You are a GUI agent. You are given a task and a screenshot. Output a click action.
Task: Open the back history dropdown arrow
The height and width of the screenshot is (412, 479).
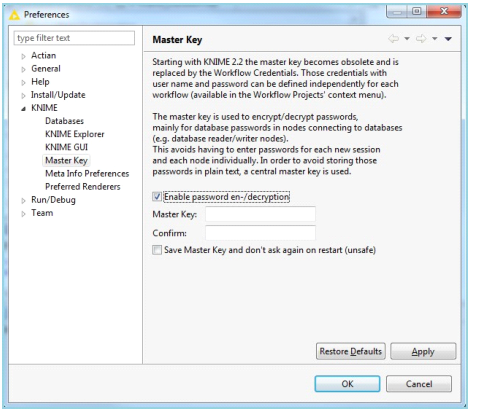[x=407, y=39]
